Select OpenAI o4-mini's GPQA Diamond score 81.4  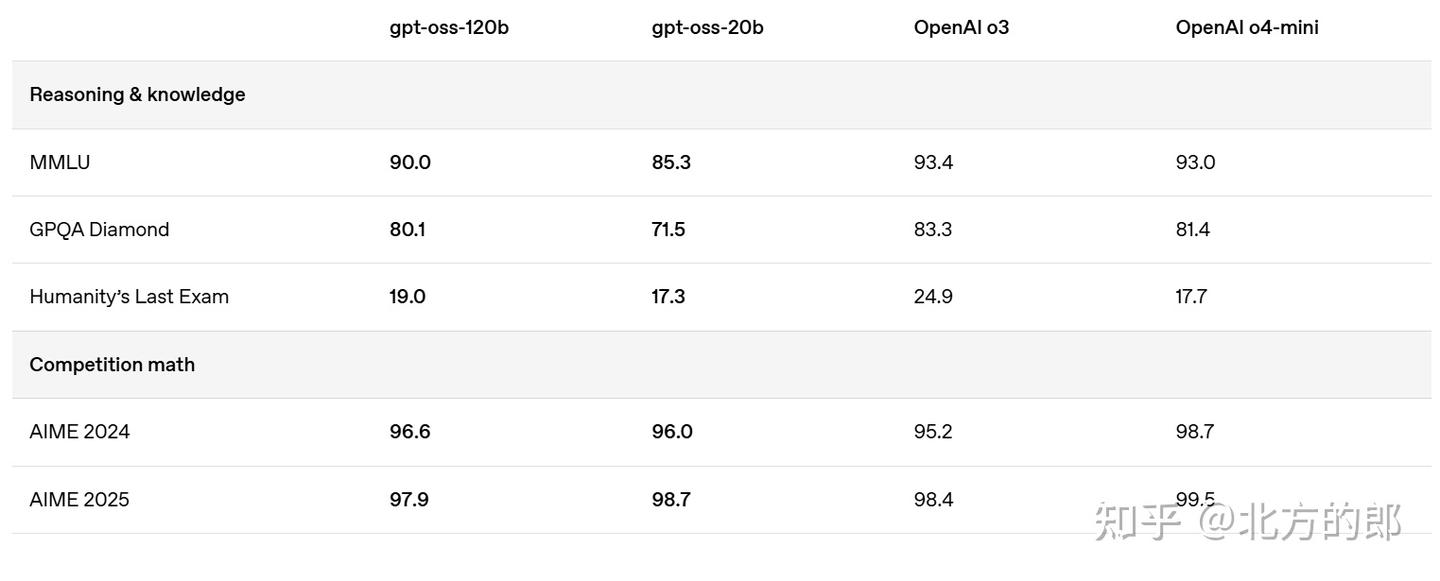coord(1193,230)
